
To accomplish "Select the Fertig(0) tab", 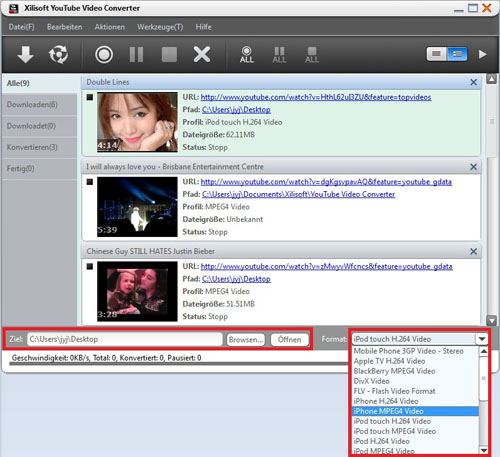I will tap(39, 169).
